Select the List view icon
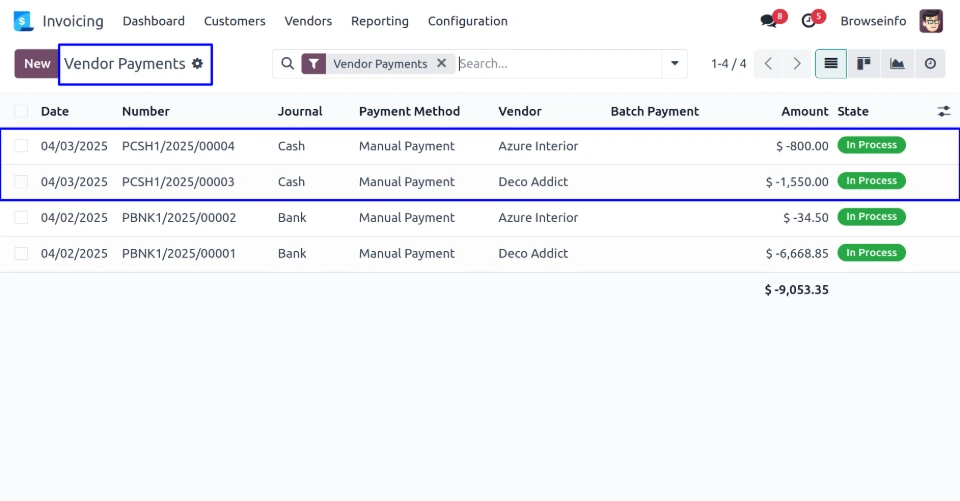 (831, 64)
